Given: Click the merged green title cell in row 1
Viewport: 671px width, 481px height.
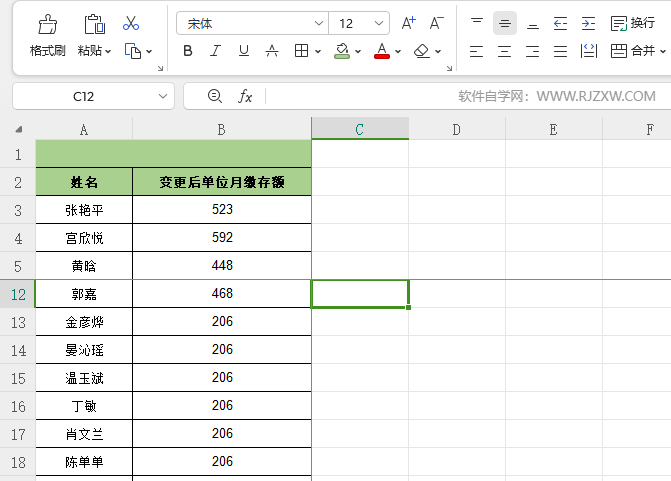Looking at the screenshot, I should pos(173,154).
